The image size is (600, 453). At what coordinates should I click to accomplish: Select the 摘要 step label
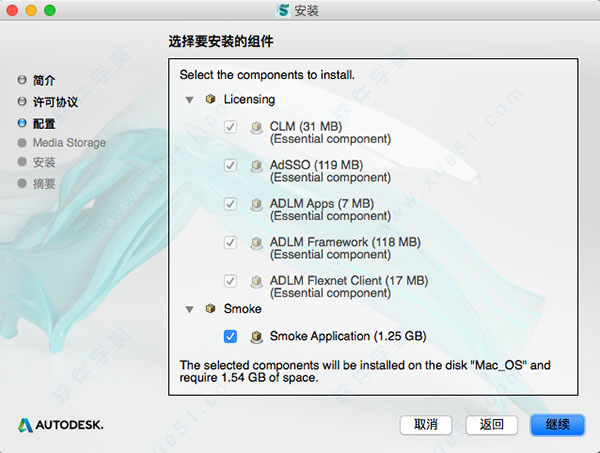coord(44,184)
